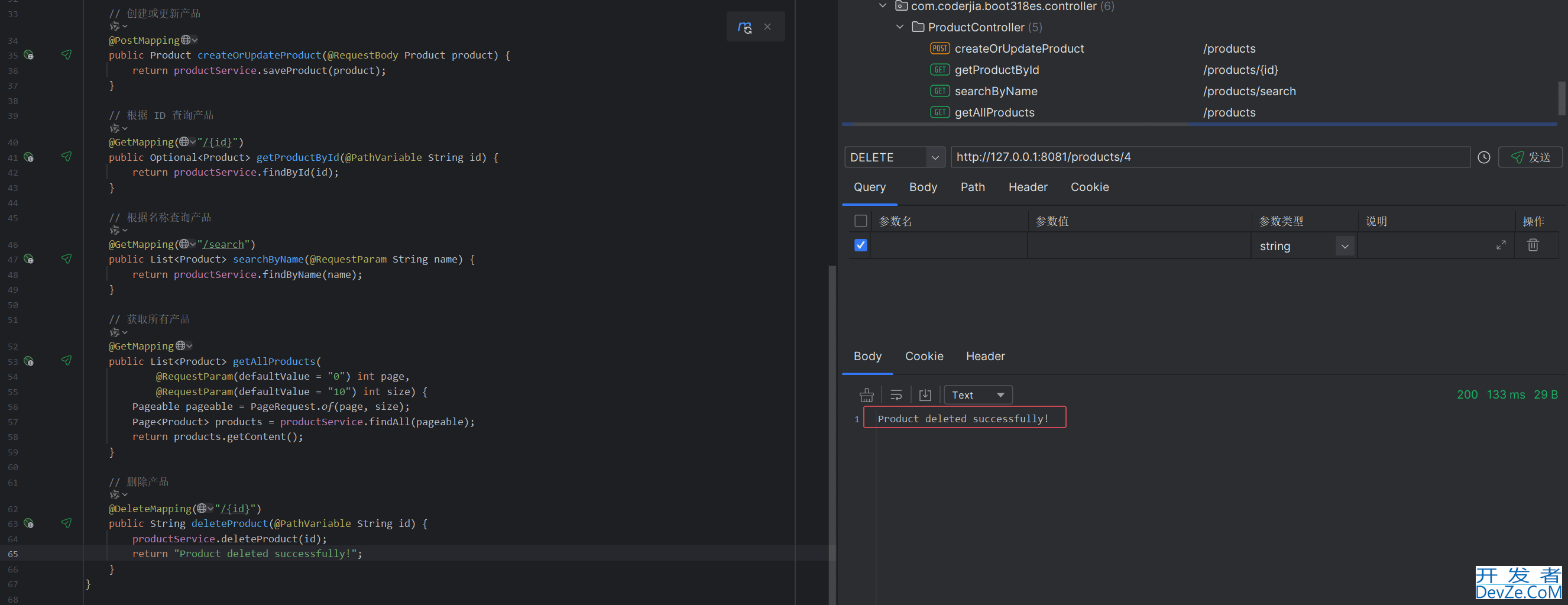
Task: Collapse com.coderjia.boot318es.controller package node
Action: (x=883, y=6)
